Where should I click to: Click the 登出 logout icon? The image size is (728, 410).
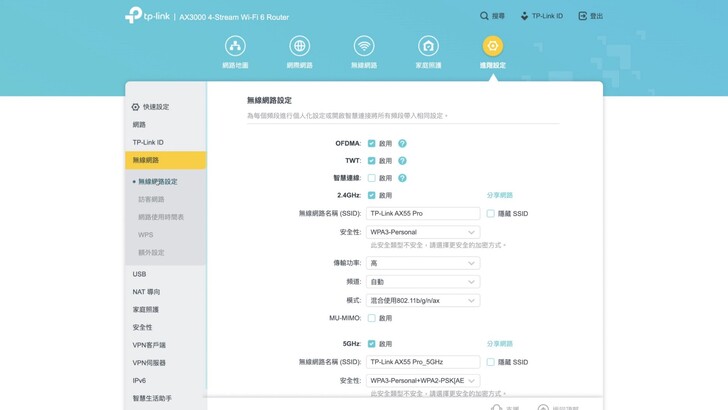pos(583,16)
